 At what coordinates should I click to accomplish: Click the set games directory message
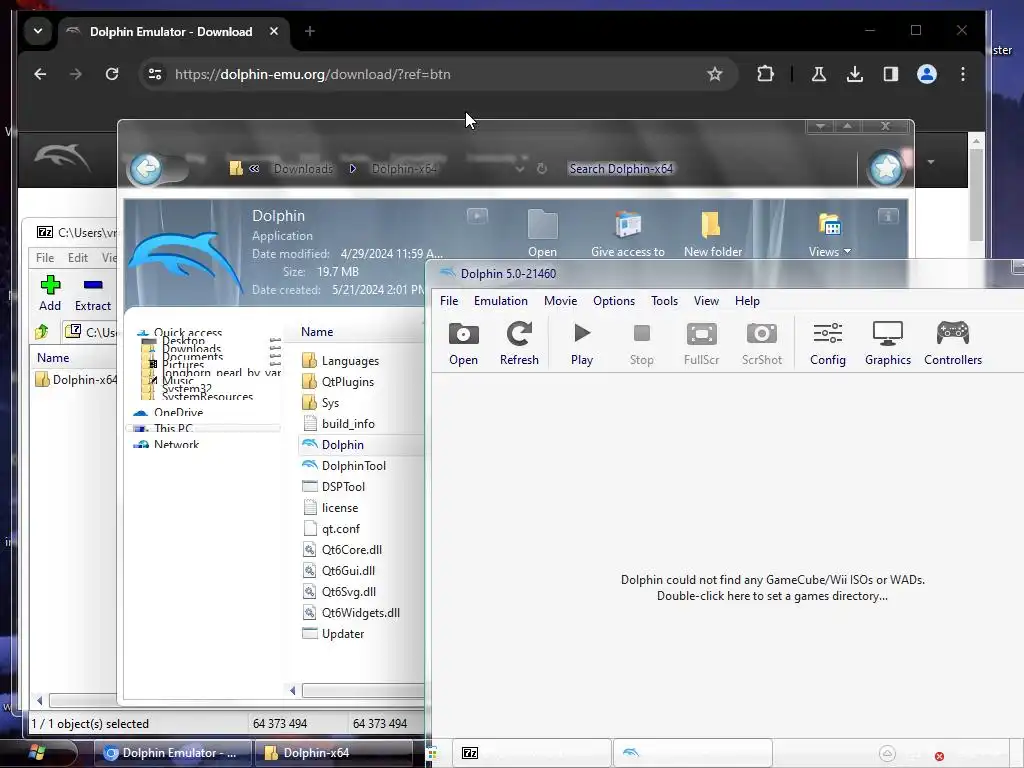(x=773, y=588)
